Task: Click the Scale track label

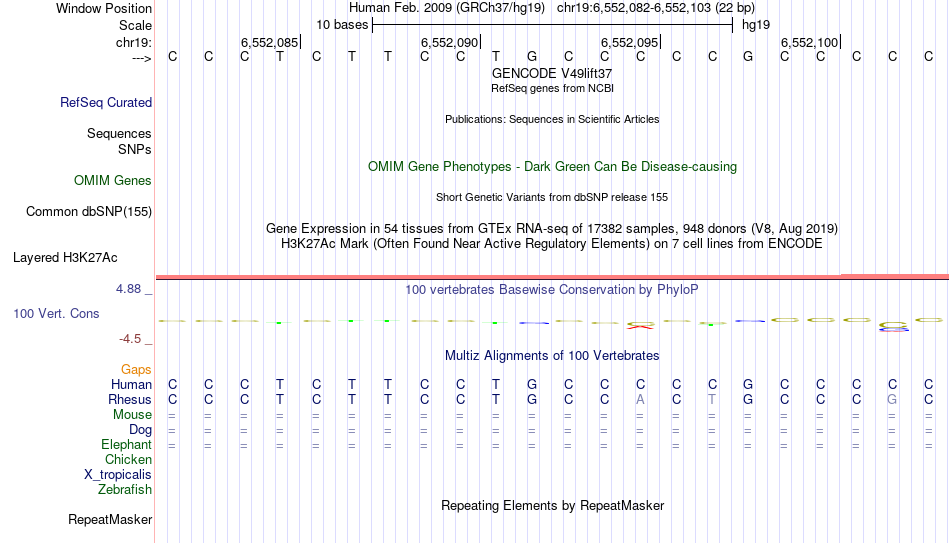Action: (x=135, y=25)
